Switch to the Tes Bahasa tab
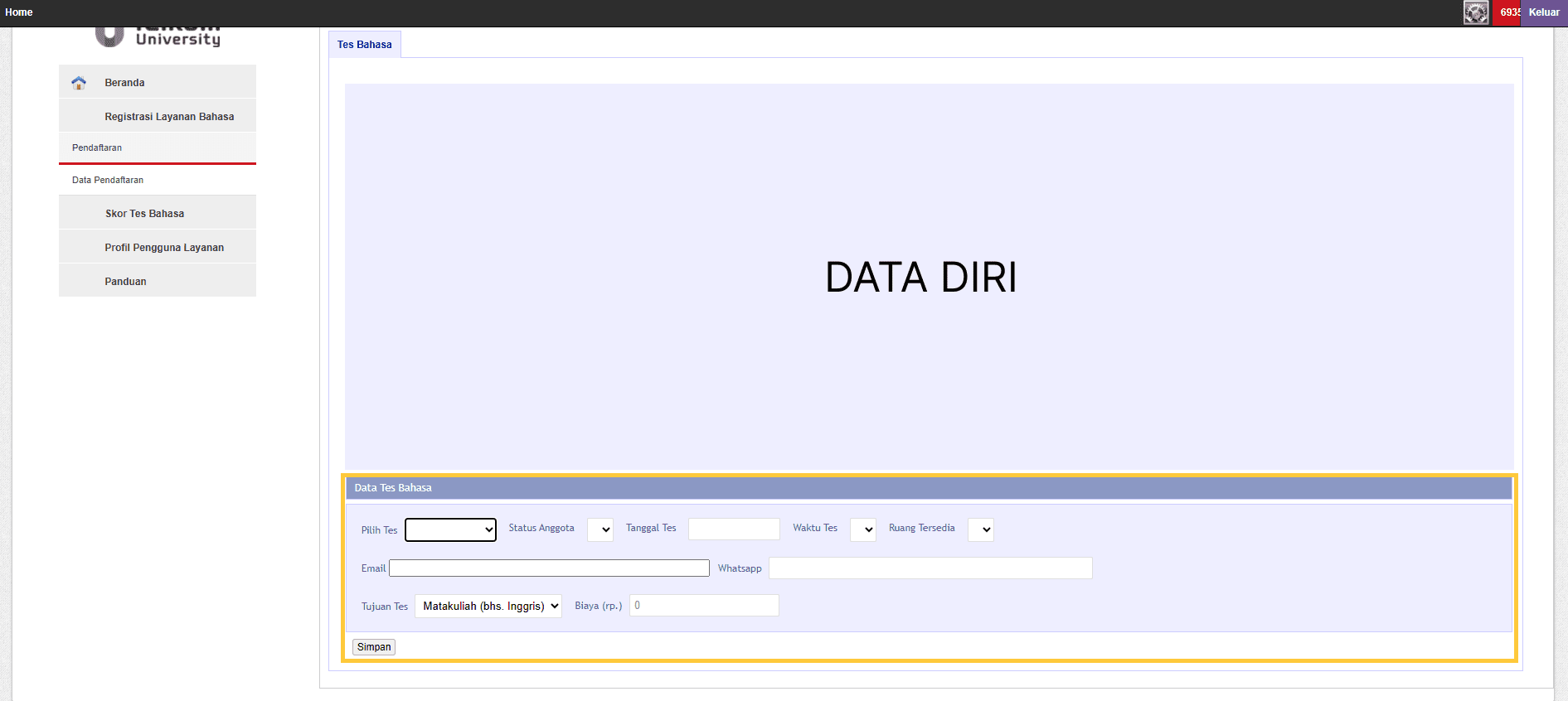 (365, 45)
